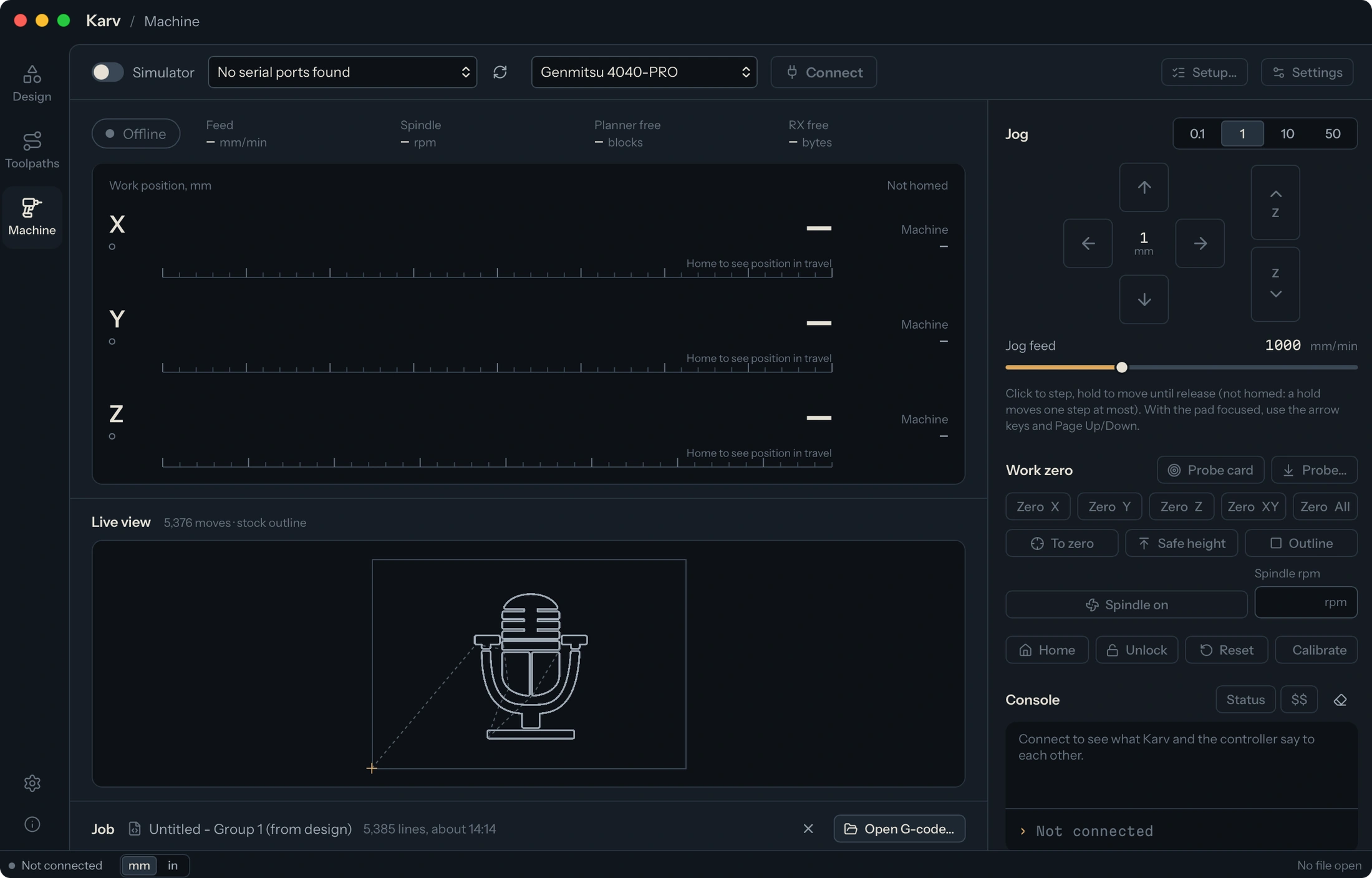Raise the Z axis up

tap(1275, 203)
